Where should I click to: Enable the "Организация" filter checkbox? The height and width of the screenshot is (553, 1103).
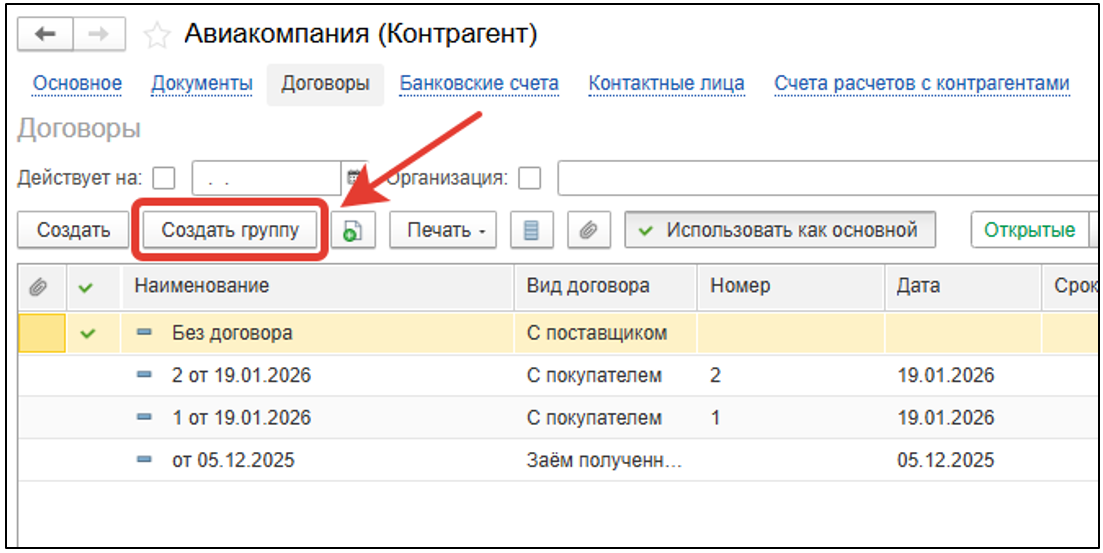click(x=530, y=179)
